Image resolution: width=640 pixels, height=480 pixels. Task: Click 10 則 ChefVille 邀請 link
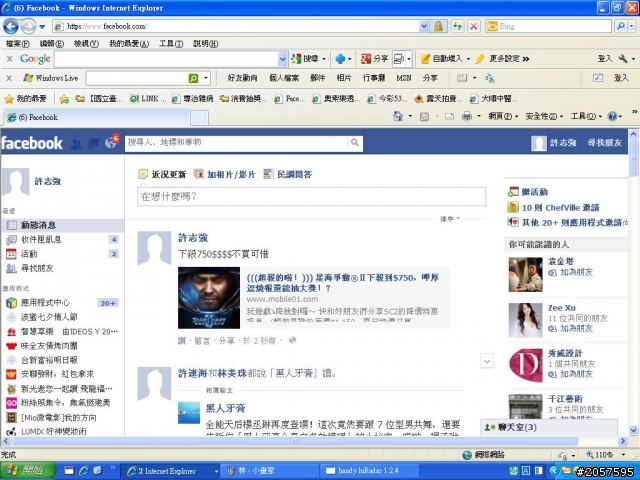[560, 208]
